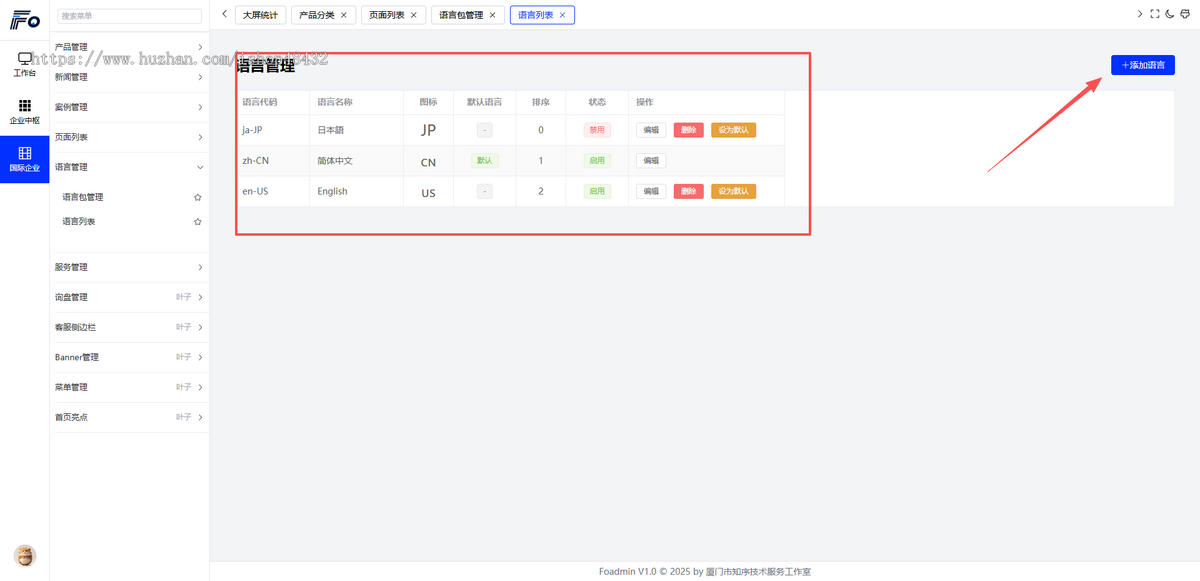Click the 默认语言 column header

(x=485, y=102)
